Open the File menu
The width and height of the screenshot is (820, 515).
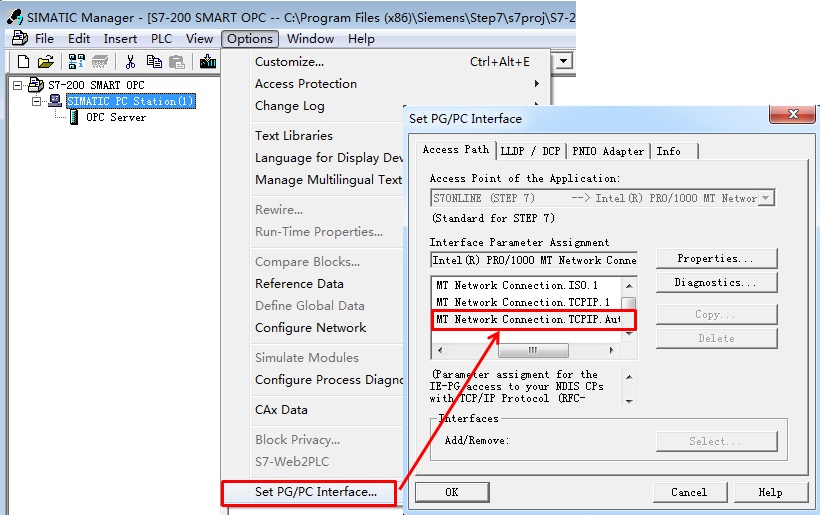[x=44, y=39]
